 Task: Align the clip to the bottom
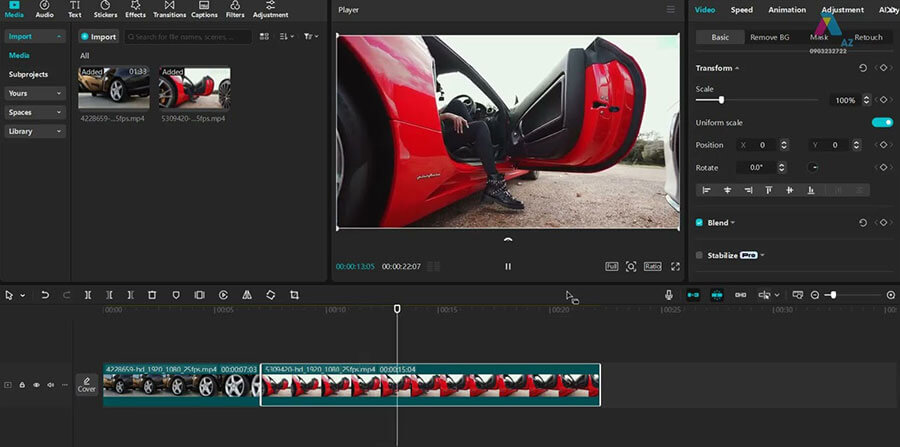[x=810, y=190]
